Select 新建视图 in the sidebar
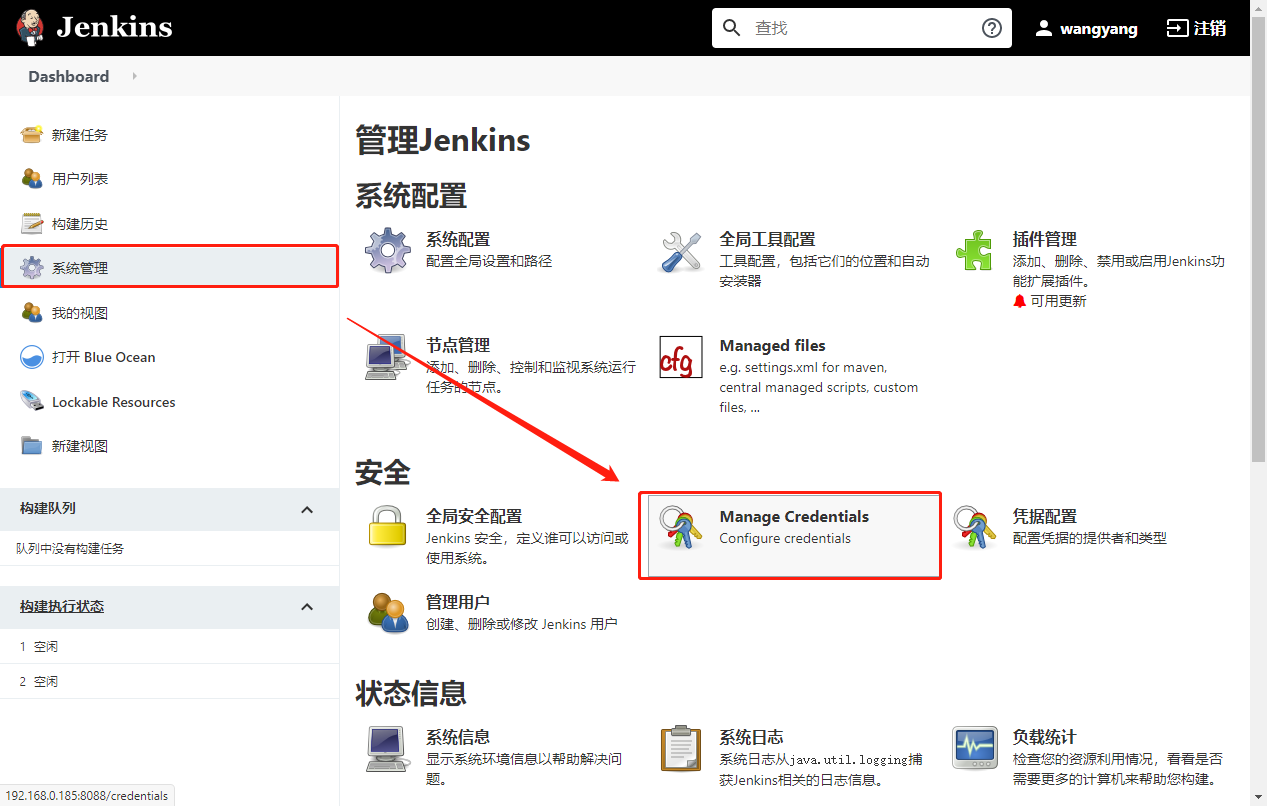Viewport: 1267px width, 806px height. (80, 446)
